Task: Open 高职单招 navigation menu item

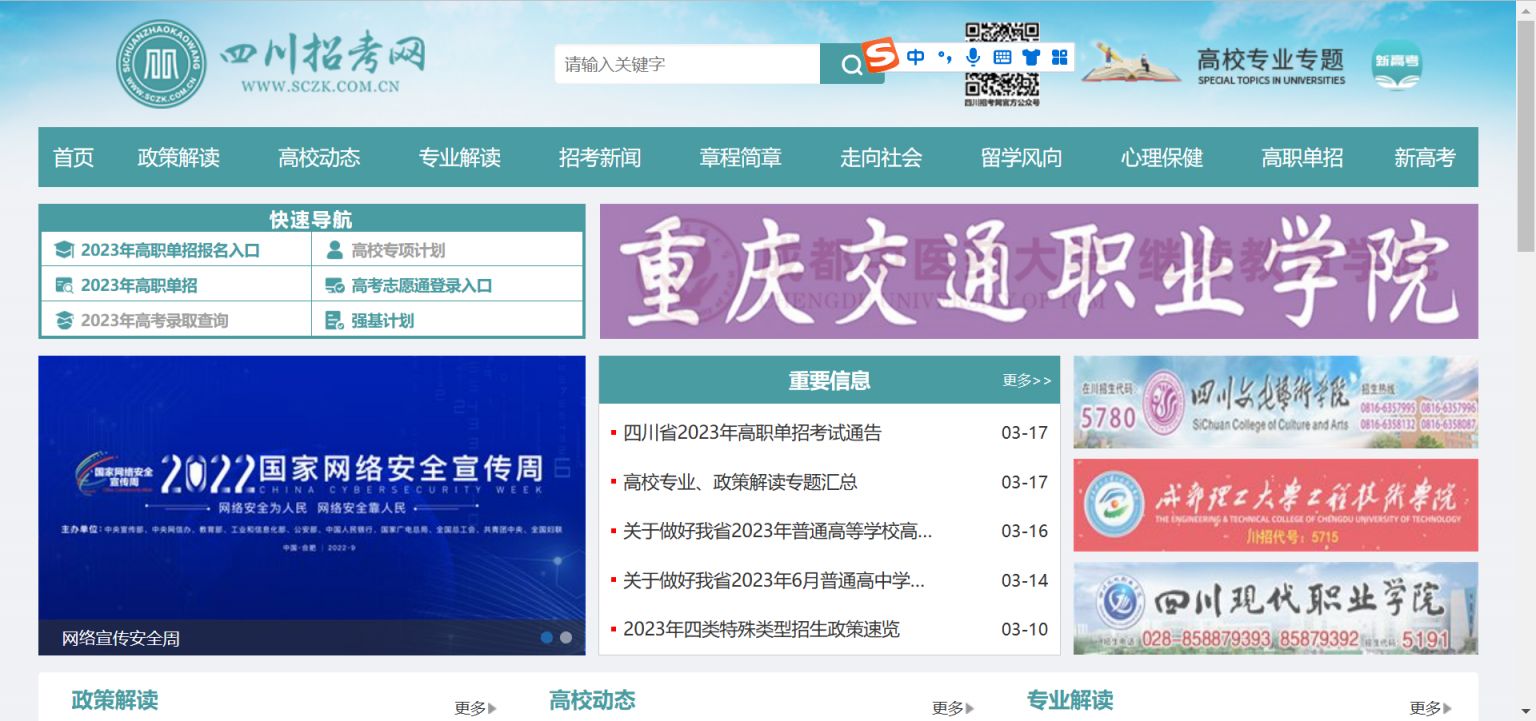Action: tap(1302, 157)
